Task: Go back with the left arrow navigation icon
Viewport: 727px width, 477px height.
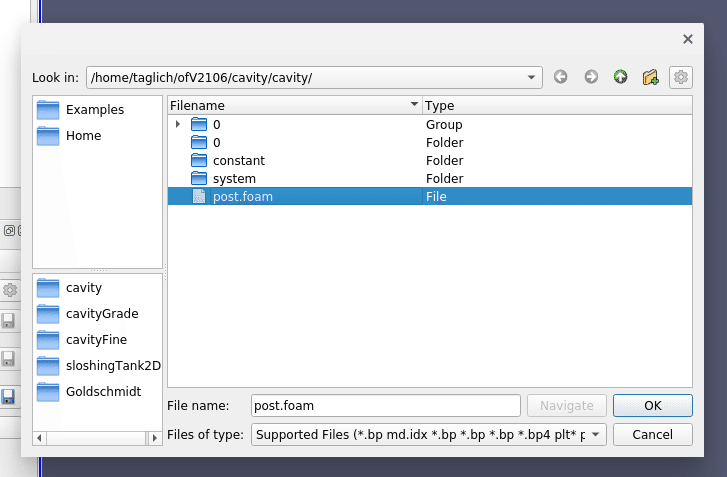Action: tap(561, 77)
